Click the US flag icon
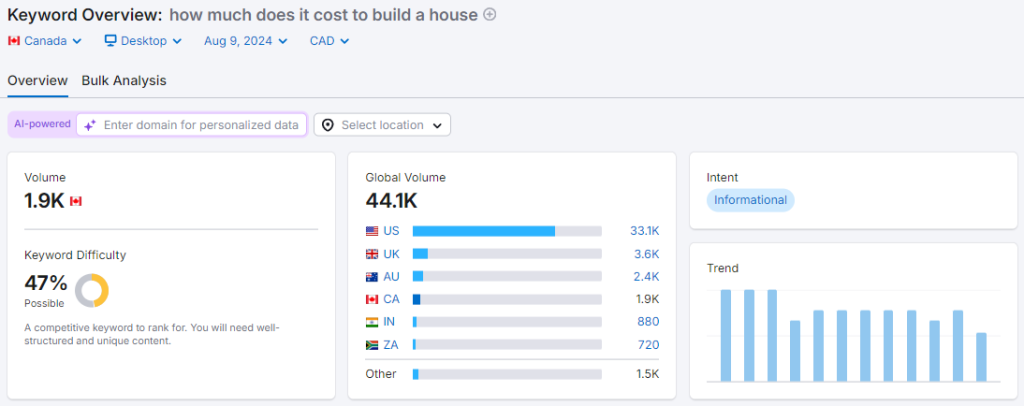This screenshot has height=406, width=1024. pyautogui.click(x=372, y=231)
